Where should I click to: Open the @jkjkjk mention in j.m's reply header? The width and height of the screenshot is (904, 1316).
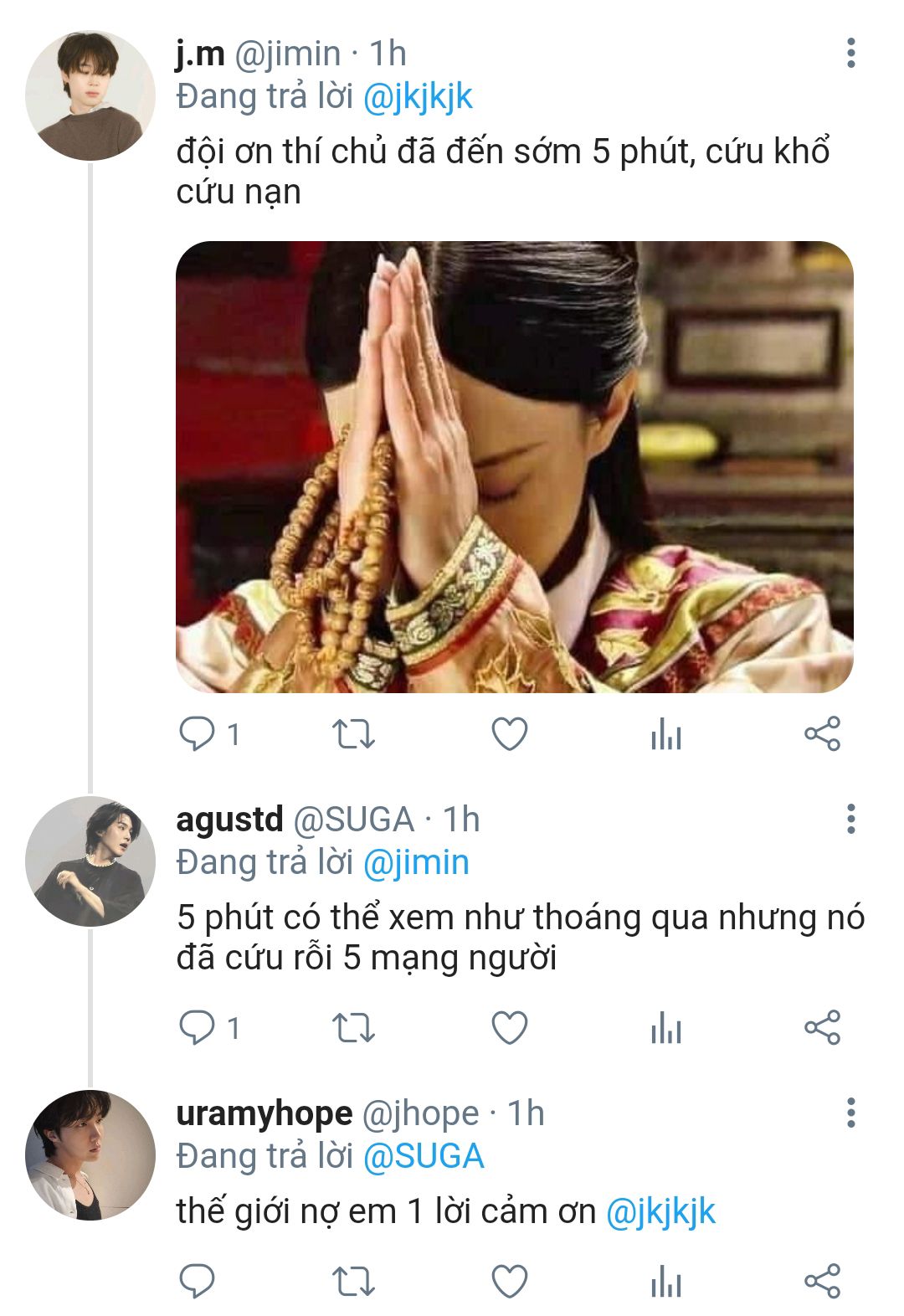pyautogui.click(x=418, y=97)
